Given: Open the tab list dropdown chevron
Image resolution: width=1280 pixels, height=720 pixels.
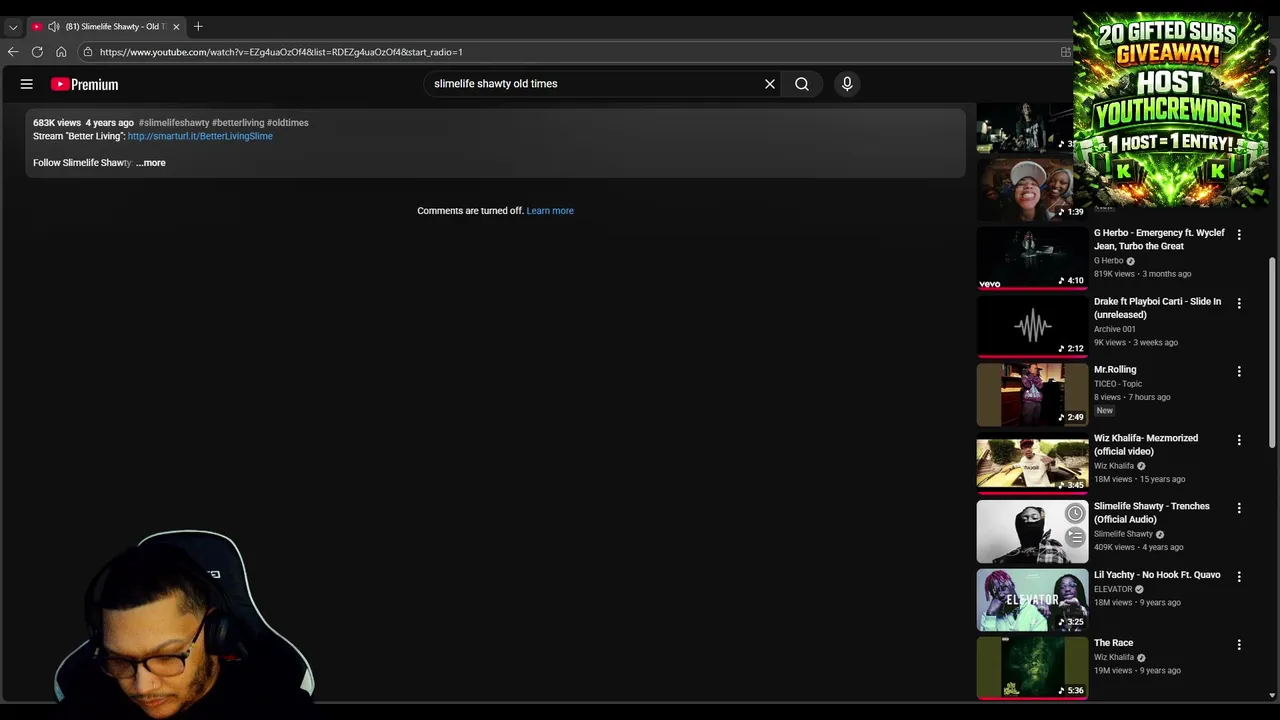Looking at the screenshot, I should click(13, 27).
